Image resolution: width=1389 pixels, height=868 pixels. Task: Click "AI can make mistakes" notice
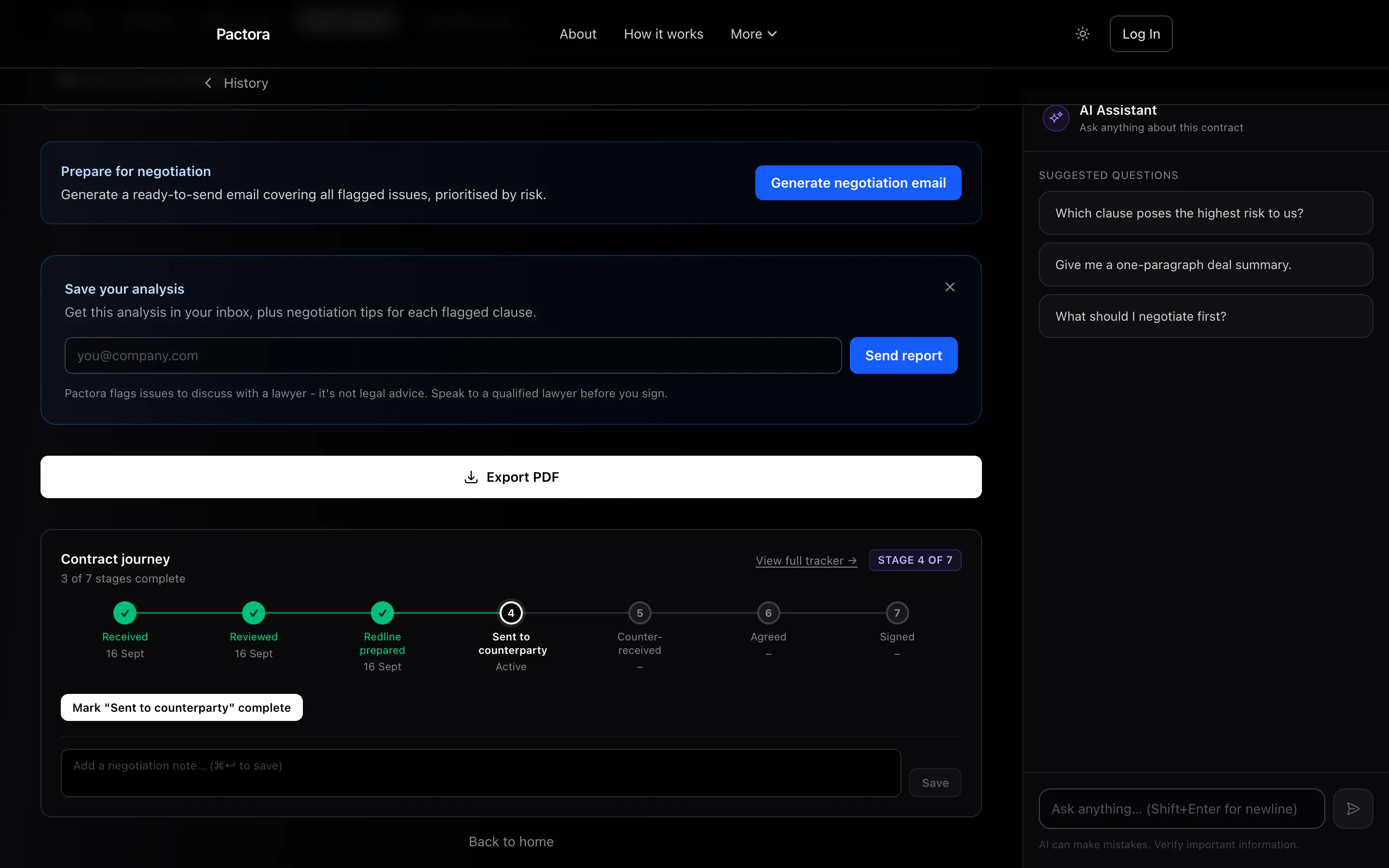tap(1168, 844)
